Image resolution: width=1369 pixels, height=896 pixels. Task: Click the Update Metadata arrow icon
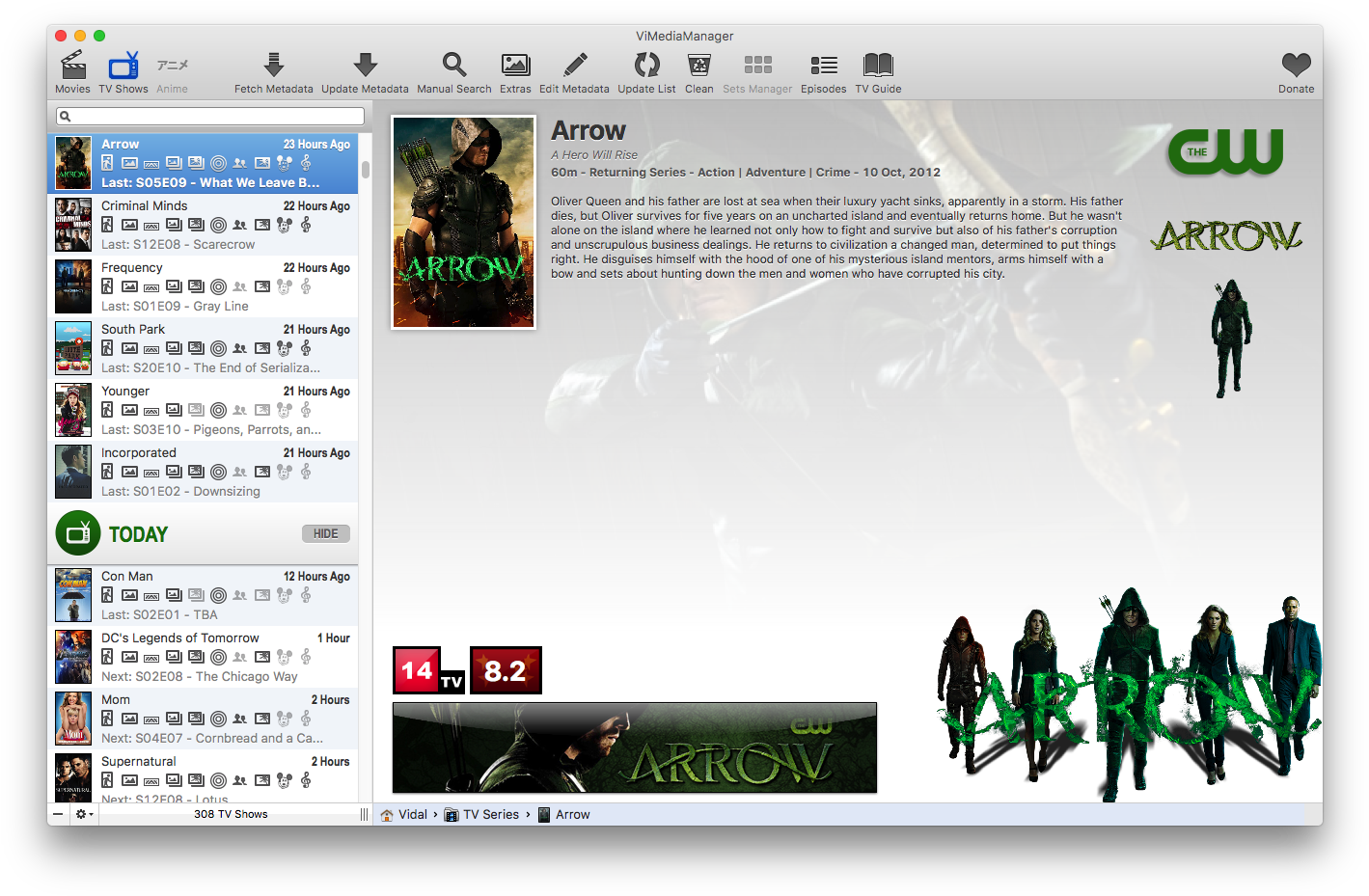[x=365, y=66]
